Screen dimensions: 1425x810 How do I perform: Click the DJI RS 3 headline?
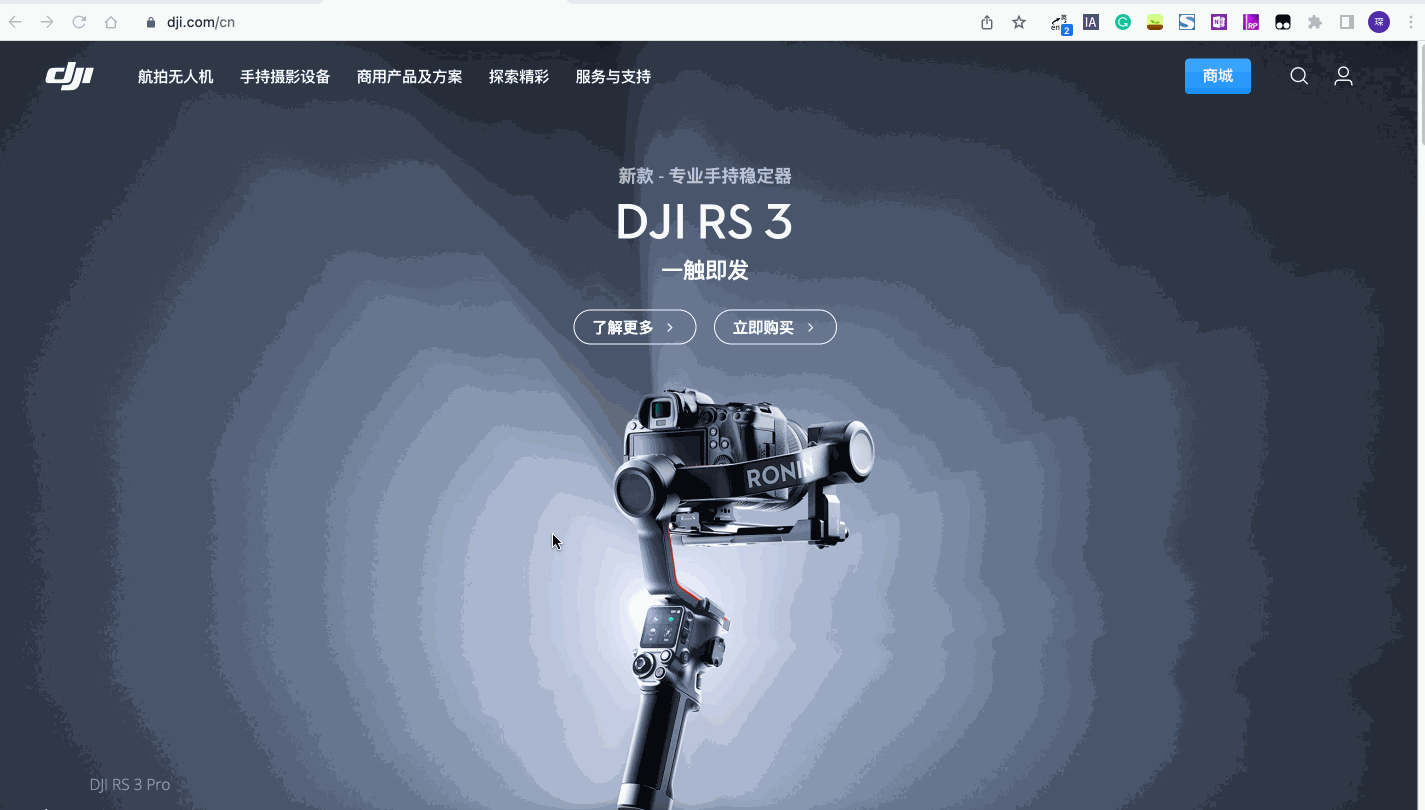(x=705, y=222)
